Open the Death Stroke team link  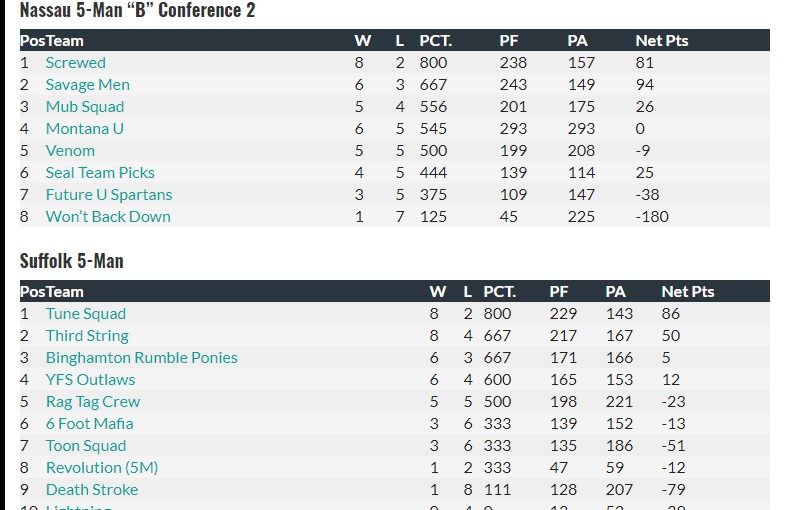tap(92, 489)
